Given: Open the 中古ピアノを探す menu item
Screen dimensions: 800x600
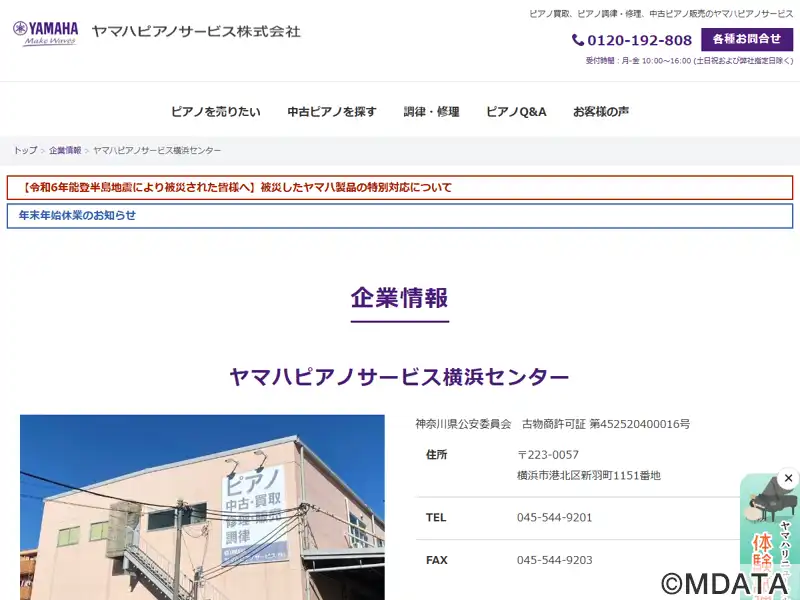Looking at the screenshot, I should pyautogui.click(x=332, y=111).
